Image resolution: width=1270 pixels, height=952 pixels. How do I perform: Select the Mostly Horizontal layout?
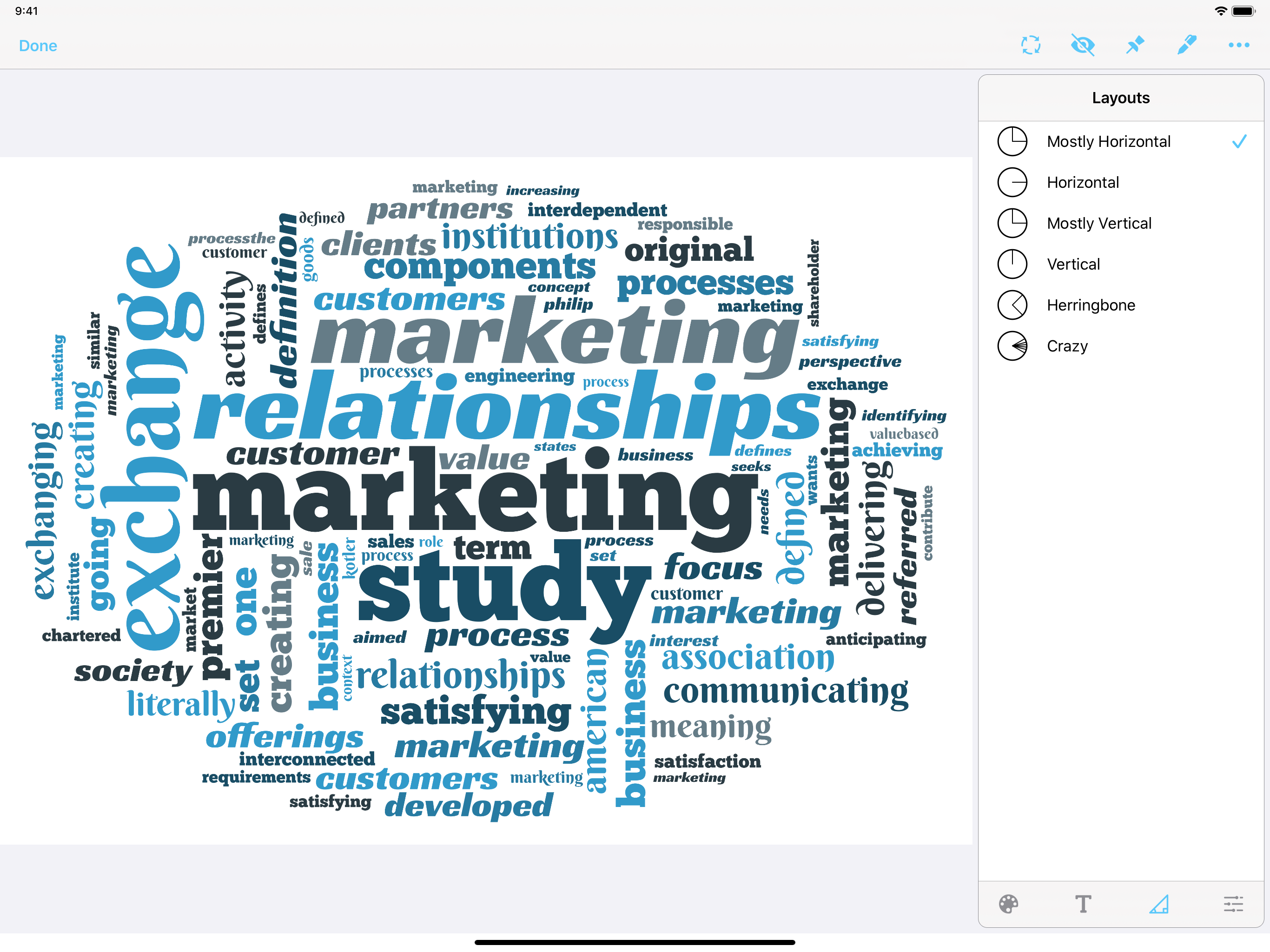[1121, 141]
